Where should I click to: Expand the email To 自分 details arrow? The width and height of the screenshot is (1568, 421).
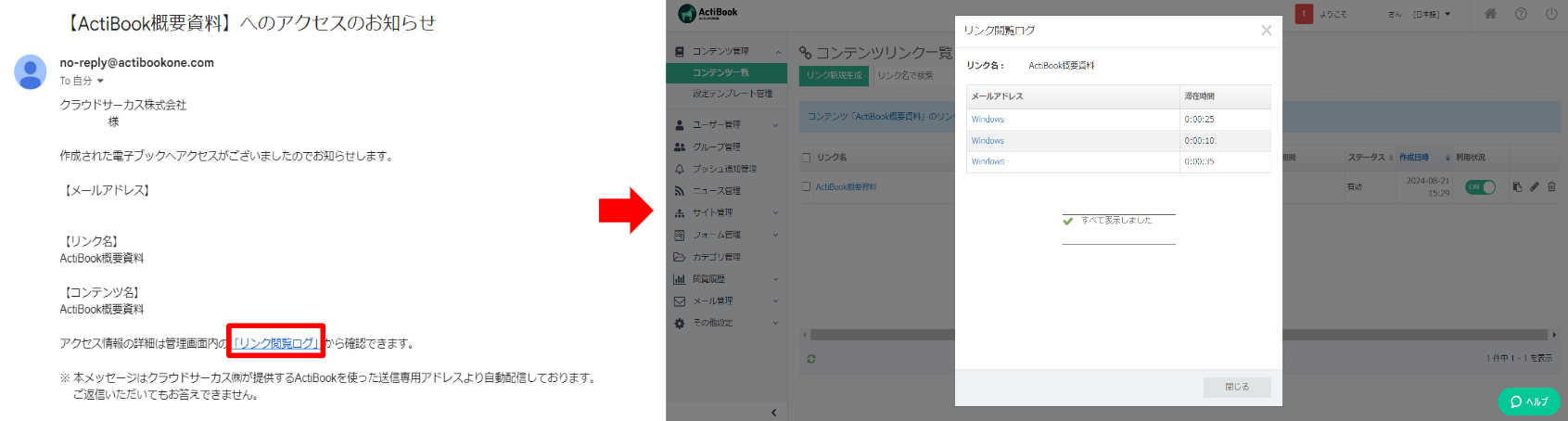pos(100,82)
